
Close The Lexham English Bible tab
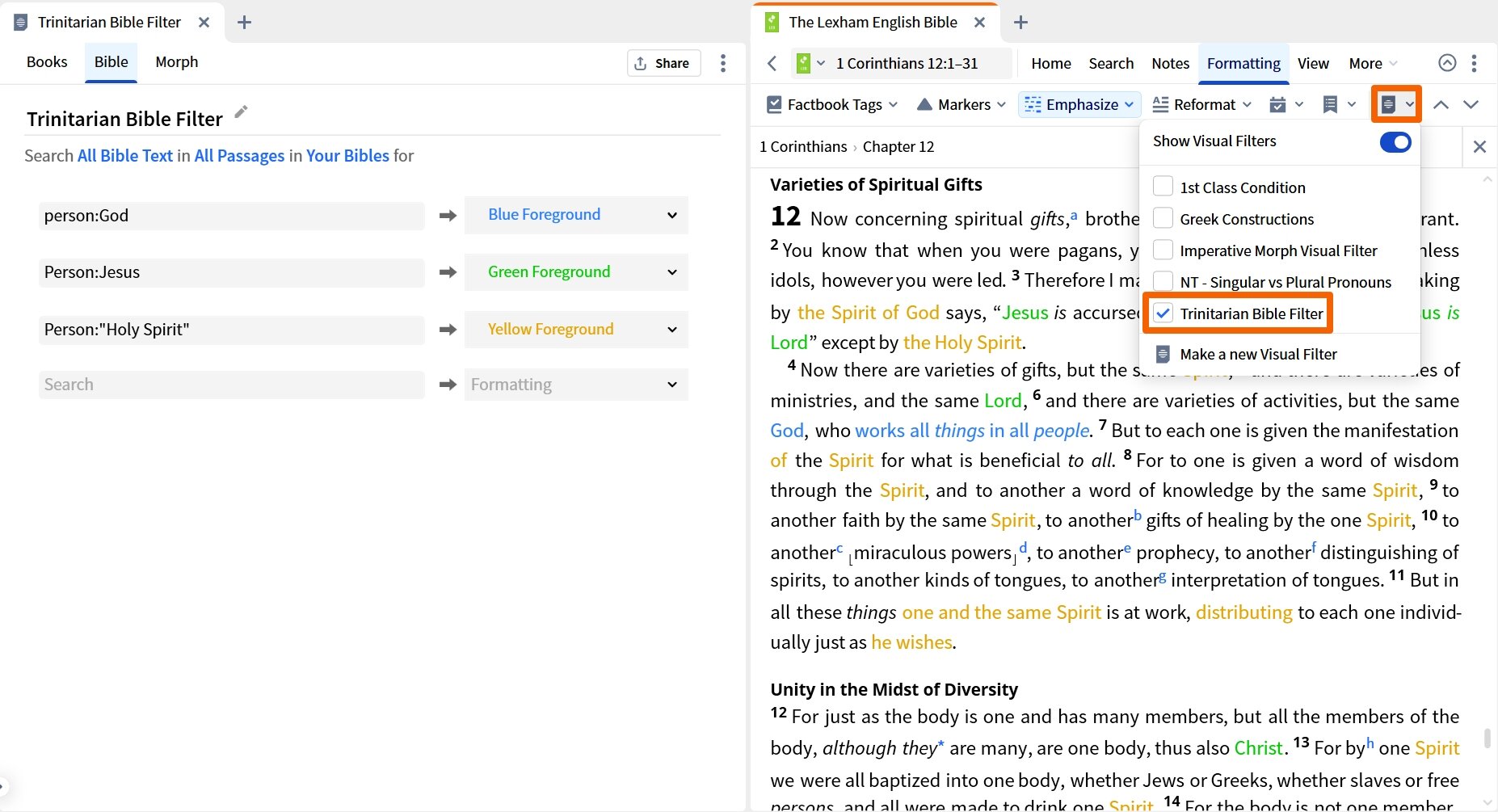click(979, 23)
